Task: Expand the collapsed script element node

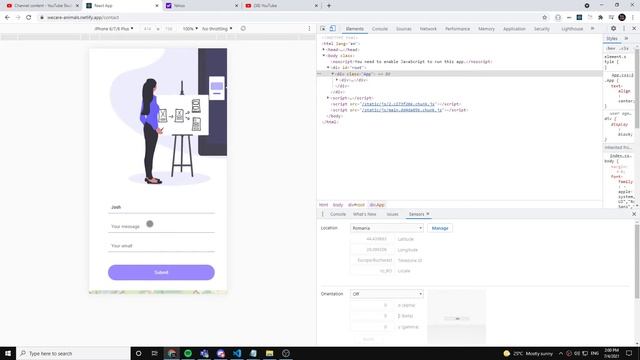Action: pyautogui.click(x=328, y=98)
